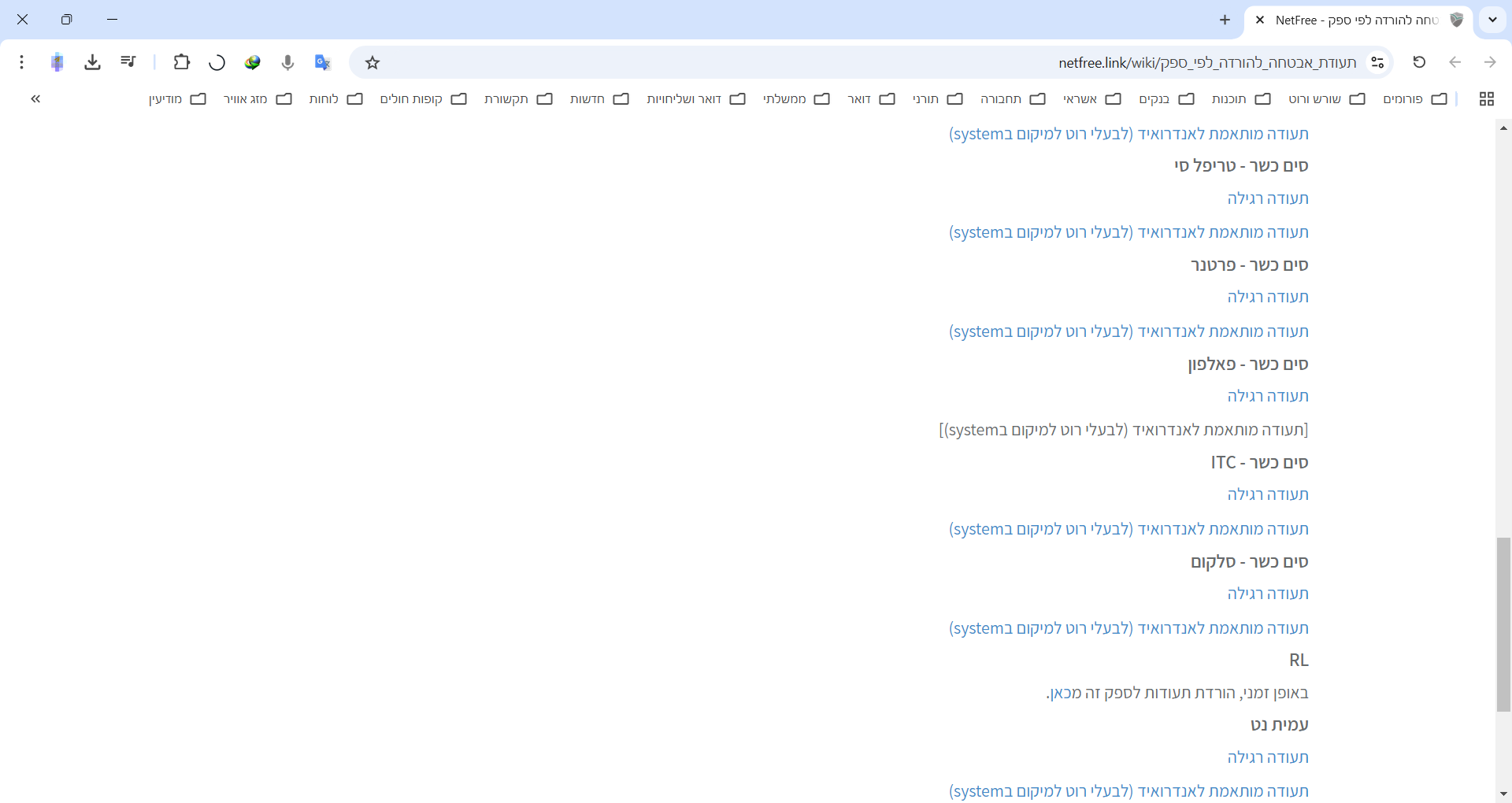Show hidden bookmarks with double chevron
The image size is (1512, 803).
(x=35, y=98)
